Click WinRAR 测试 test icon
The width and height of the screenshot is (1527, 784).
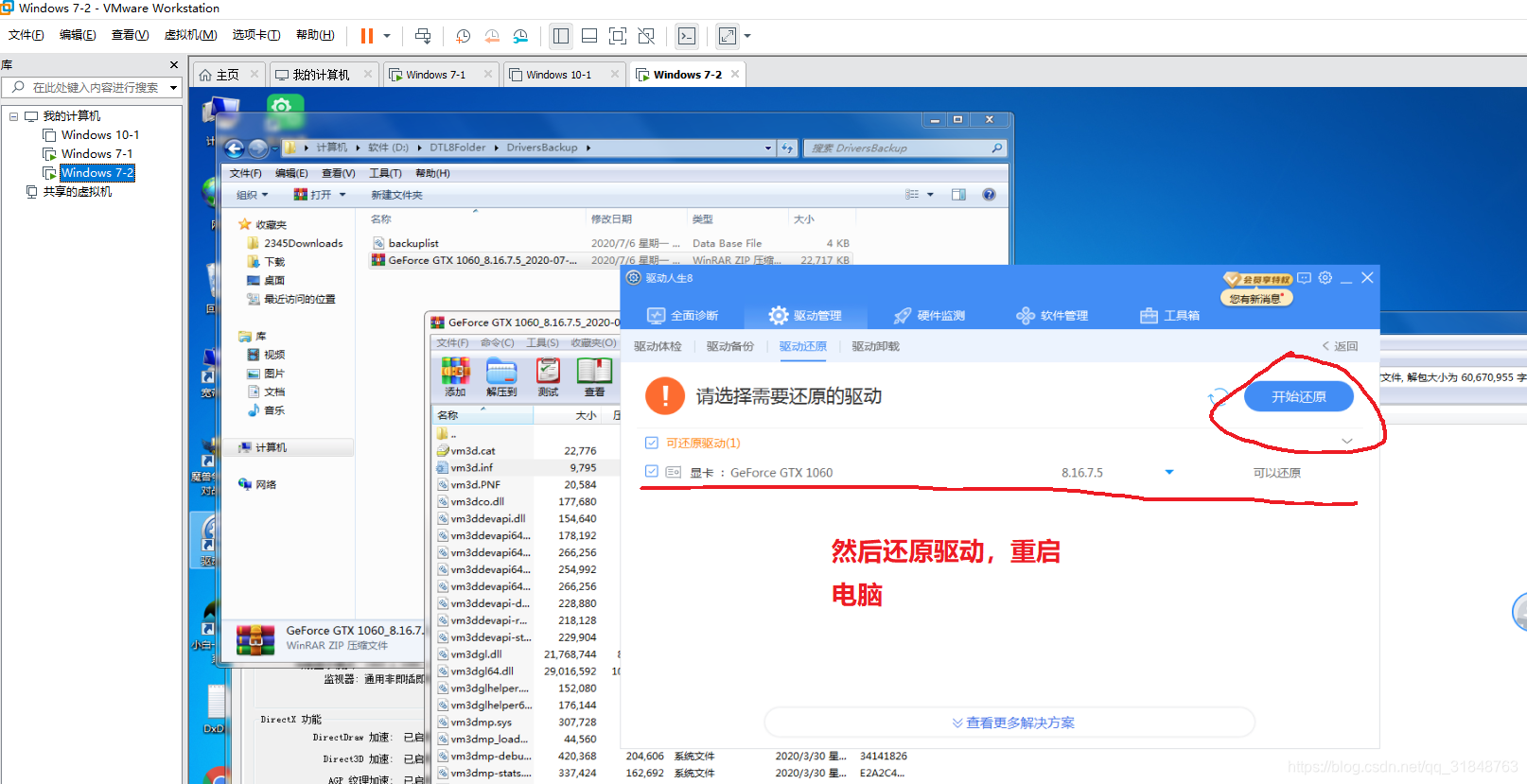pos(548,376)
